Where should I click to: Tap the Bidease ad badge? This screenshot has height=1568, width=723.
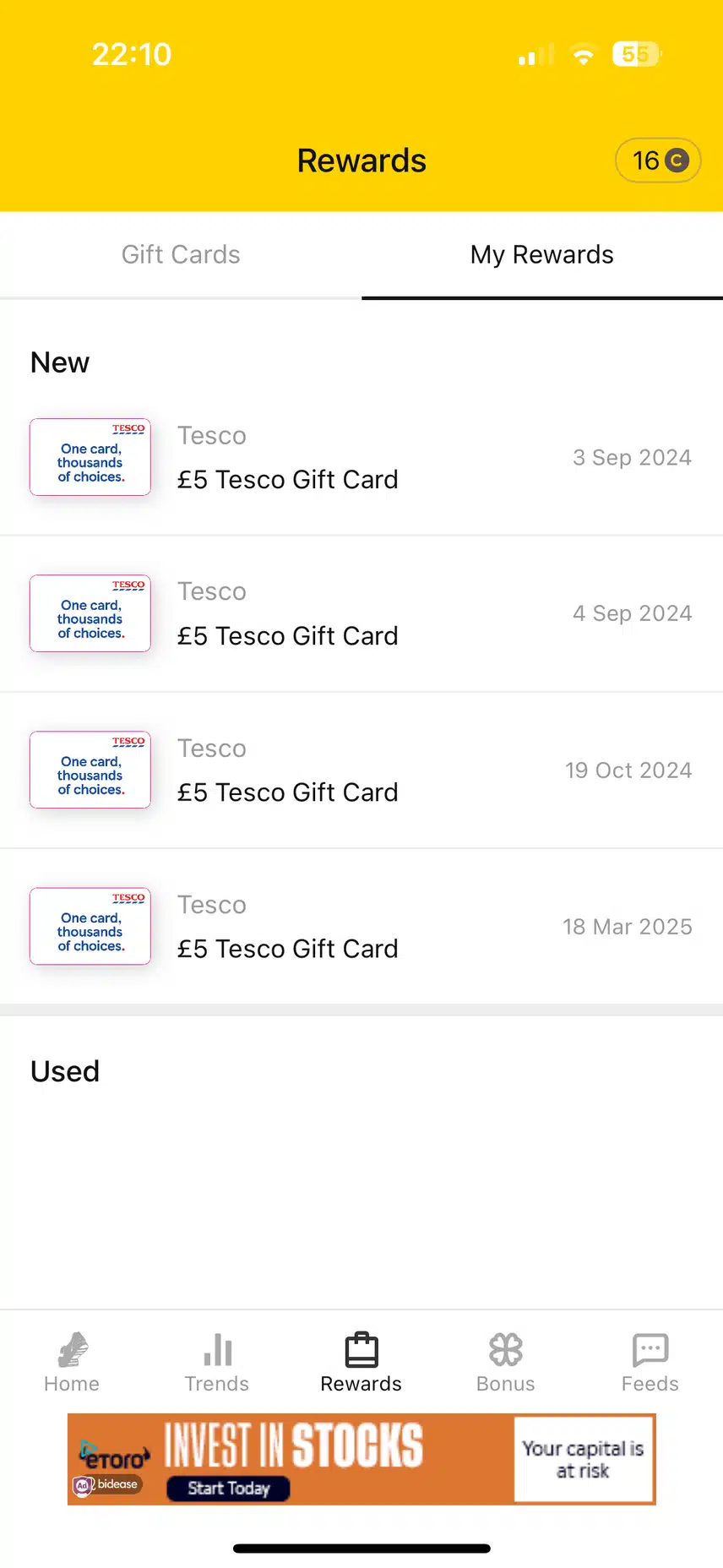pos(108,1484)
